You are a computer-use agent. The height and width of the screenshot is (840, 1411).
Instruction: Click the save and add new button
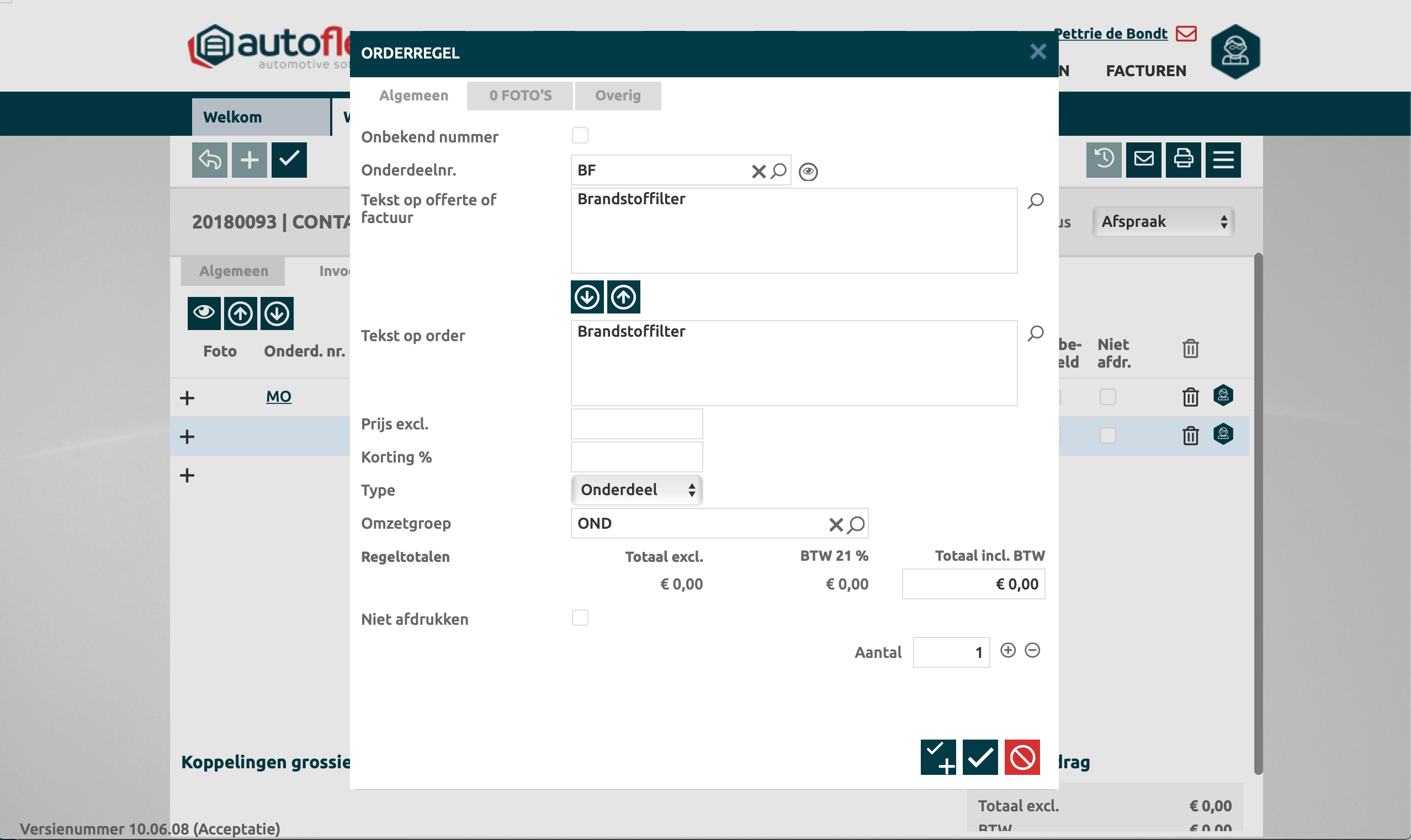pyautogui.click(x=938, y=757)
